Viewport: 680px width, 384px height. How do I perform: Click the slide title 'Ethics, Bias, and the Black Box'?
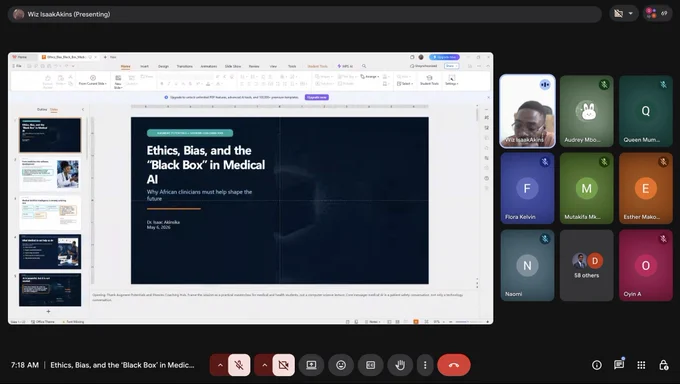[206, 165]
